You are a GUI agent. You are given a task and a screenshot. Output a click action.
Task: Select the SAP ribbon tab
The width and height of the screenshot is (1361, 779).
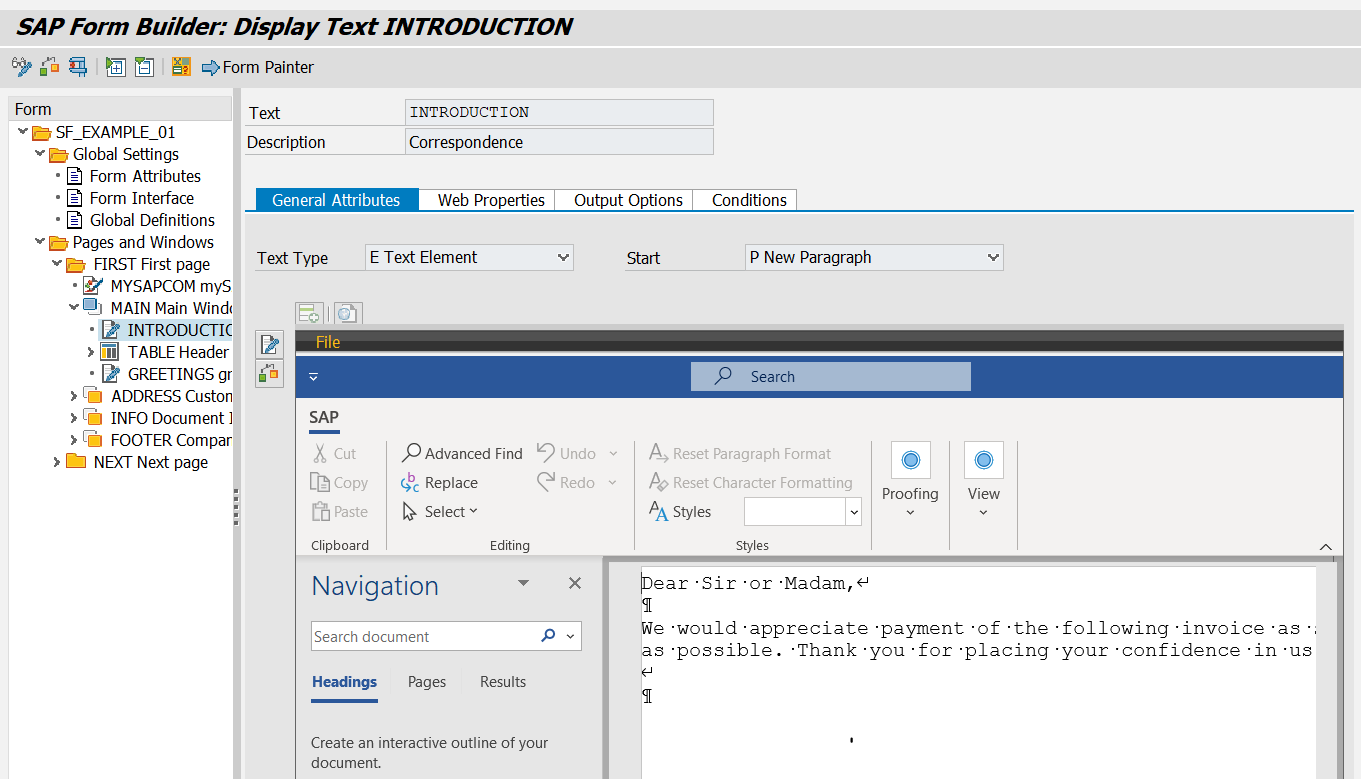[x=324, y=417]
